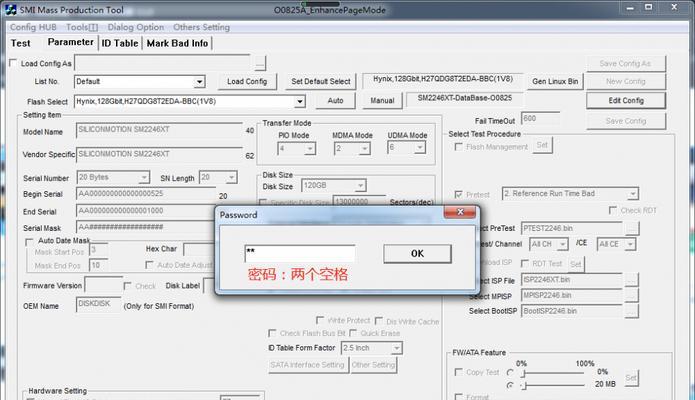Click the Edit Config button

626,101
